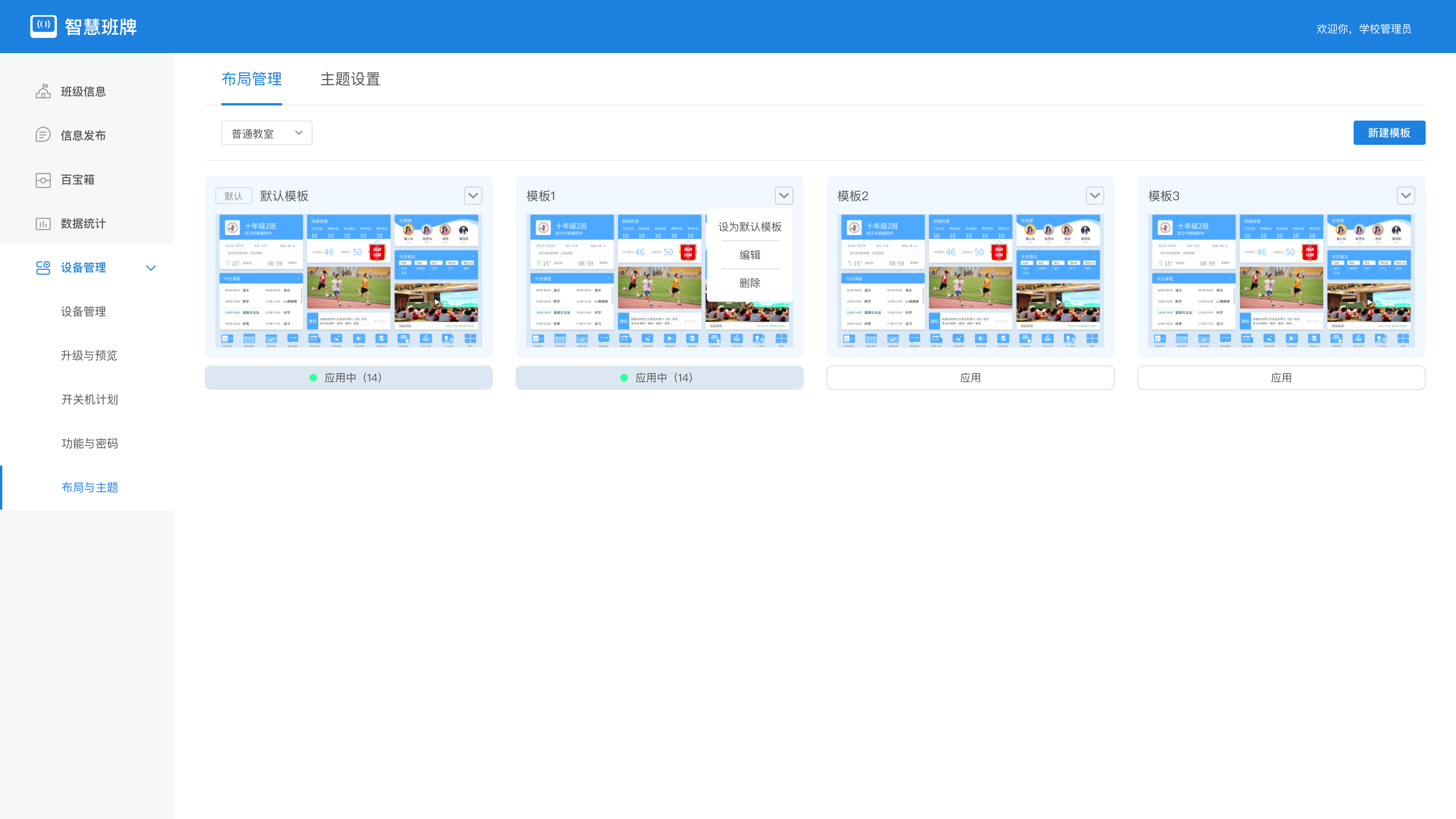The image size is (1456, 819).
Task: Go to 升级与预览 in the sidebar
Action: tap(89, 356)
